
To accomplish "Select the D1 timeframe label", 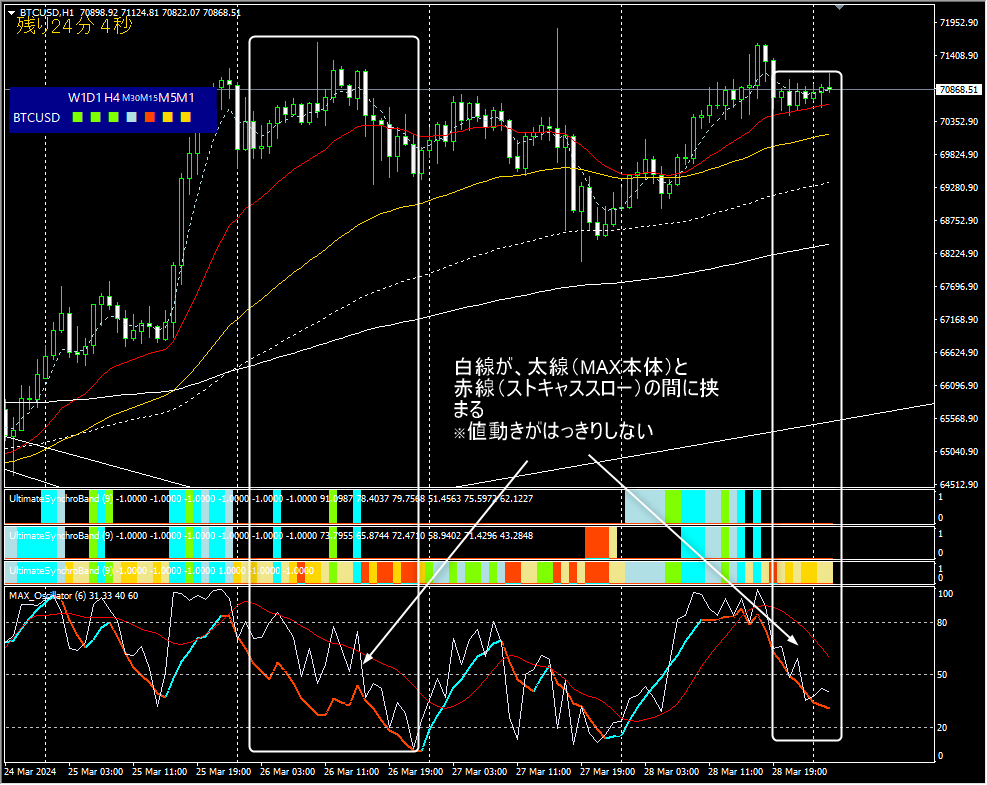I will pyautogui.click(x=94, y=98).
